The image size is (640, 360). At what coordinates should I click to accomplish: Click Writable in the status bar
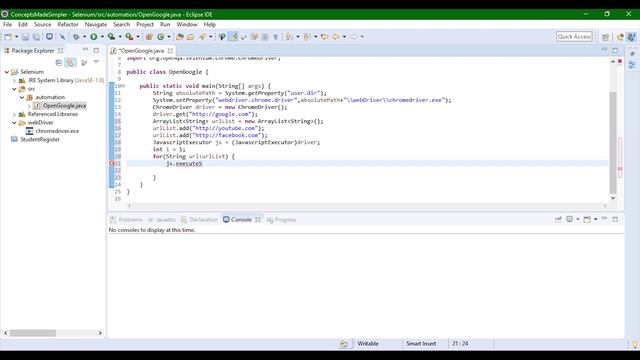pyautogui.click(x=368, y=344)
